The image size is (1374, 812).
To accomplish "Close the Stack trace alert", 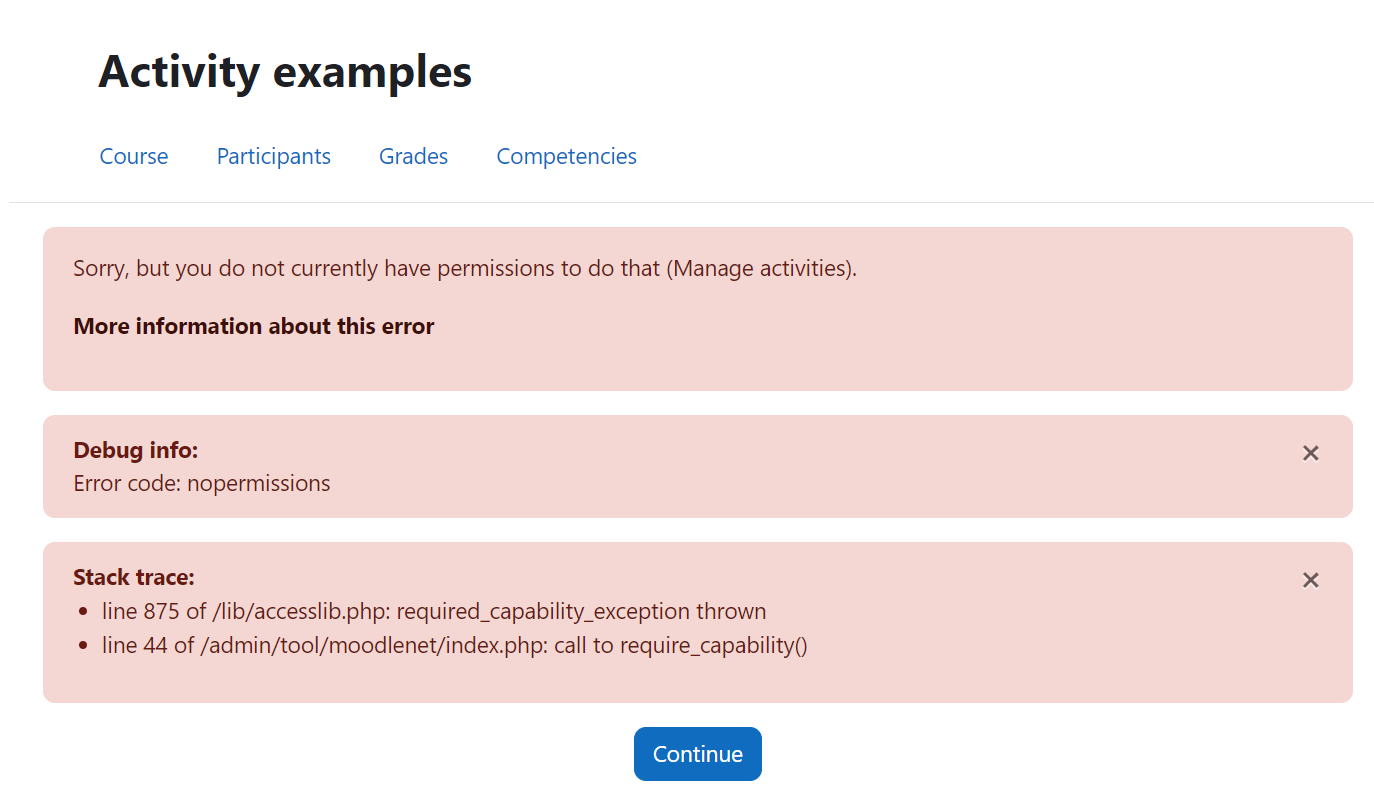I will coord(1310,580).
